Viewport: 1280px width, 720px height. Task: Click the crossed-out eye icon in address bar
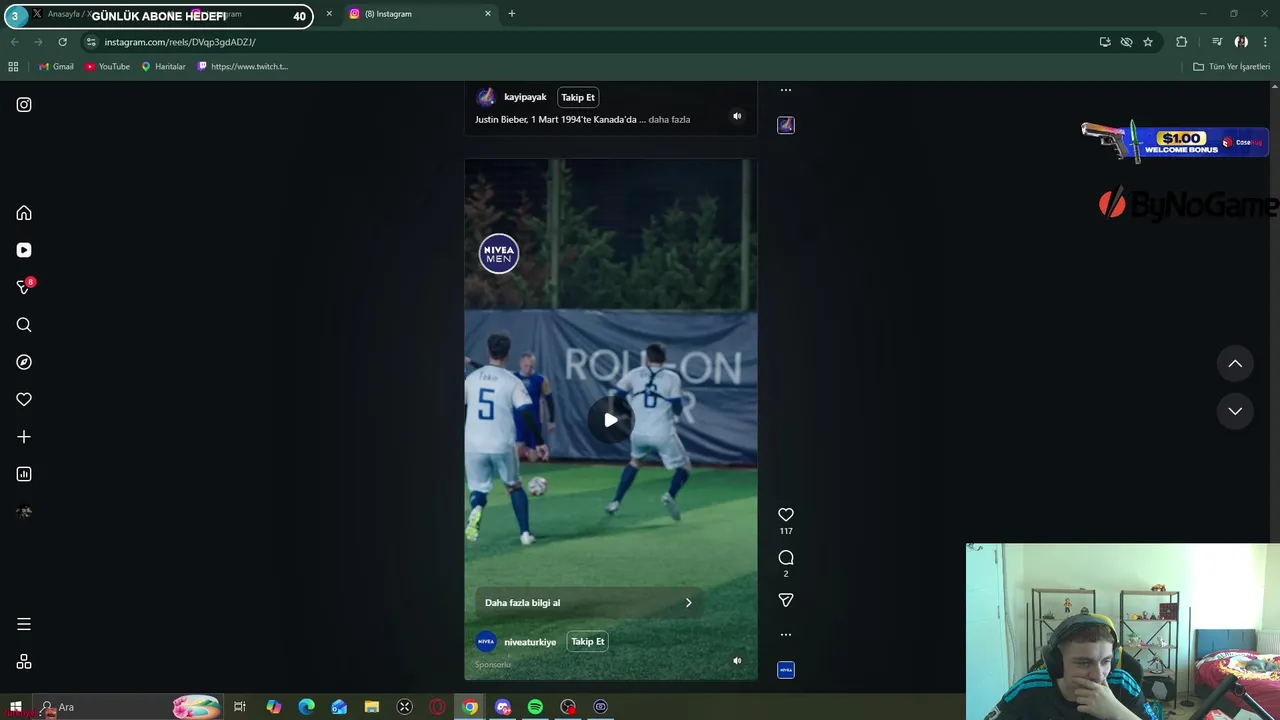tap(1126, 42)
